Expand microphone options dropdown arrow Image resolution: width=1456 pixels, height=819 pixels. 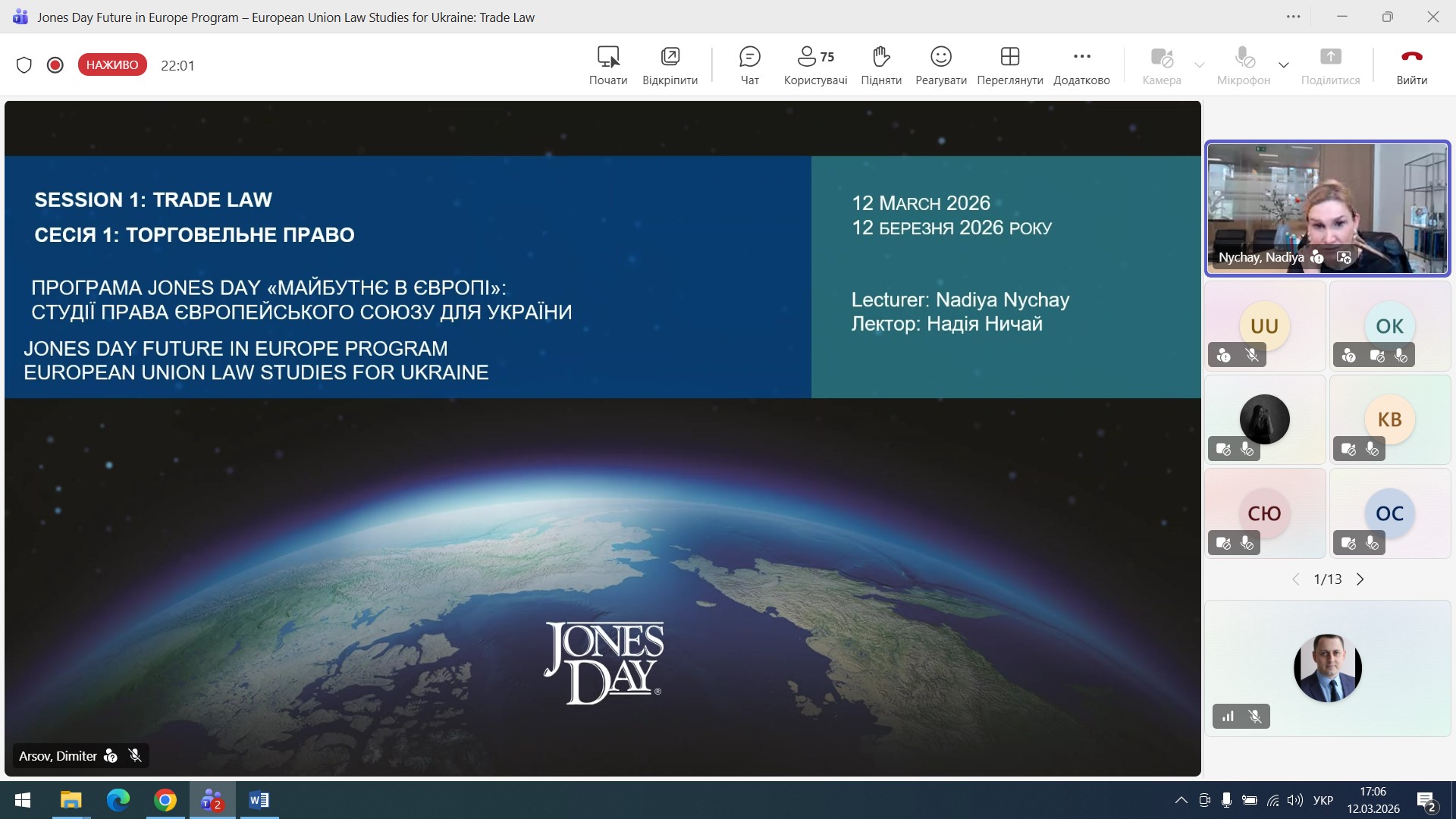(x=1284, y=65)
